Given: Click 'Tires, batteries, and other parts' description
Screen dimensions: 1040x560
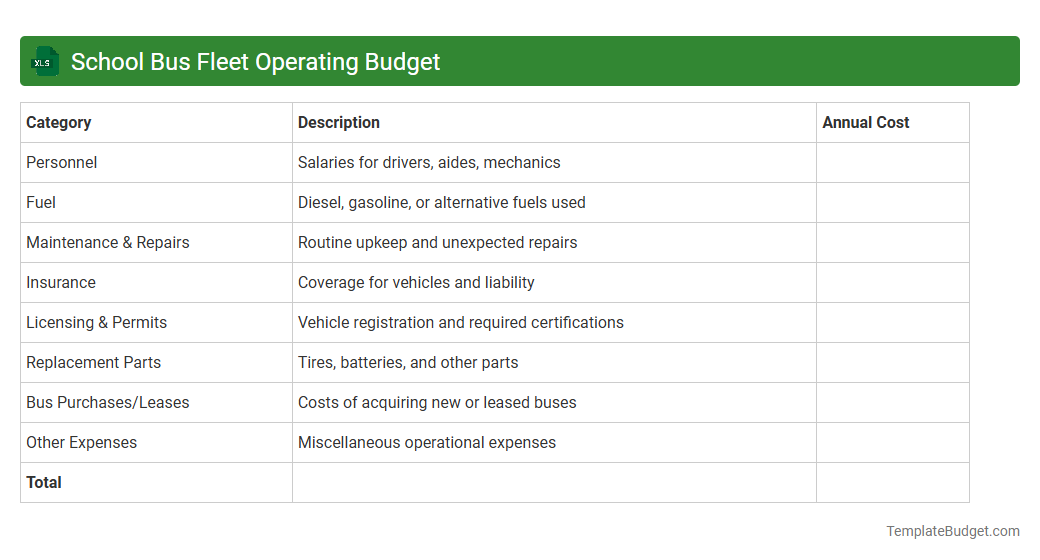Looking at the screenshot, I should pos(408,362).
